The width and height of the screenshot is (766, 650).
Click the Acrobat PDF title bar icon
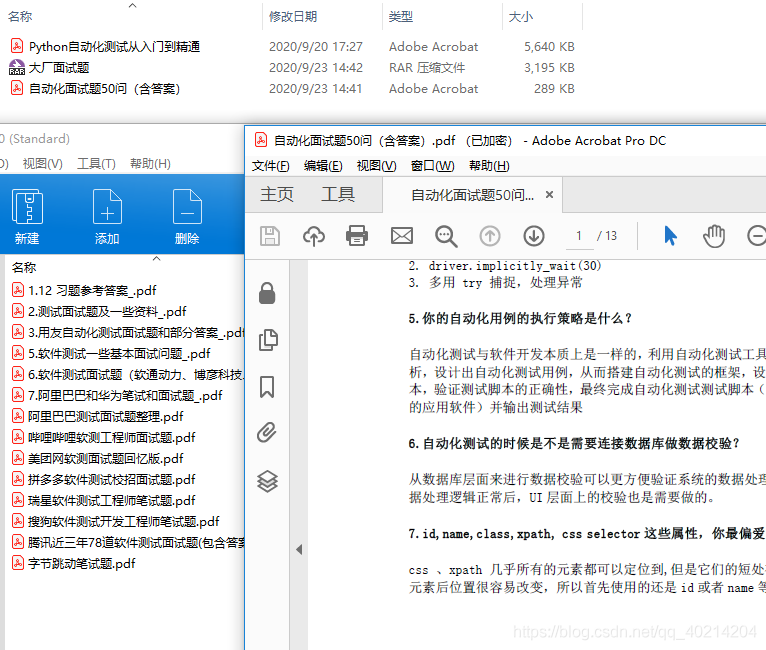pyautogui.click(x=261, y=140)
